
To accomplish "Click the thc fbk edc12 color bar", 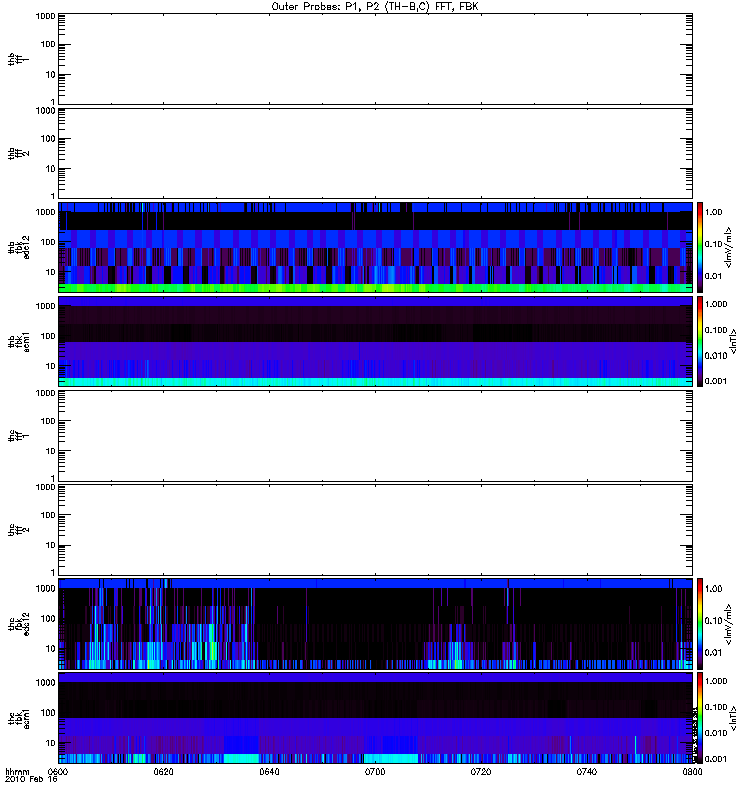I will coord(700,624).
